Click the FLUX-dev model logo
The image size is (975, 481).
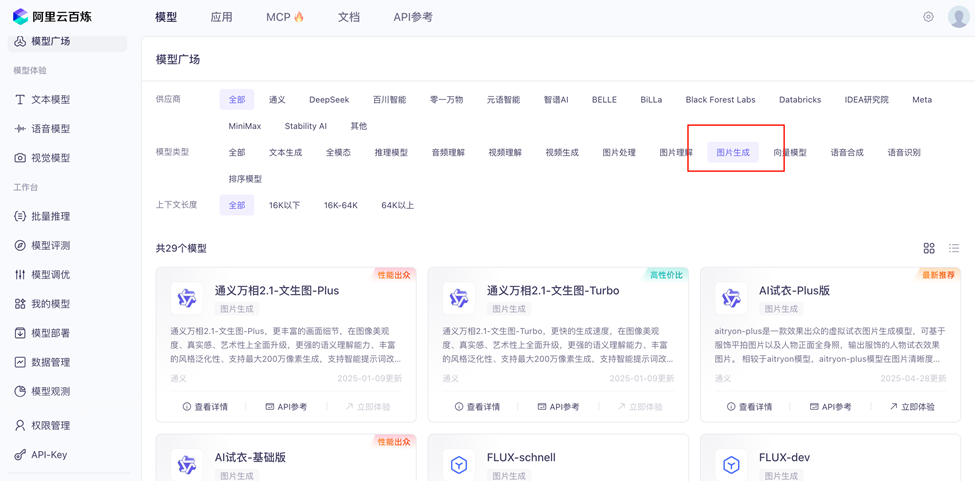point(731,464)
